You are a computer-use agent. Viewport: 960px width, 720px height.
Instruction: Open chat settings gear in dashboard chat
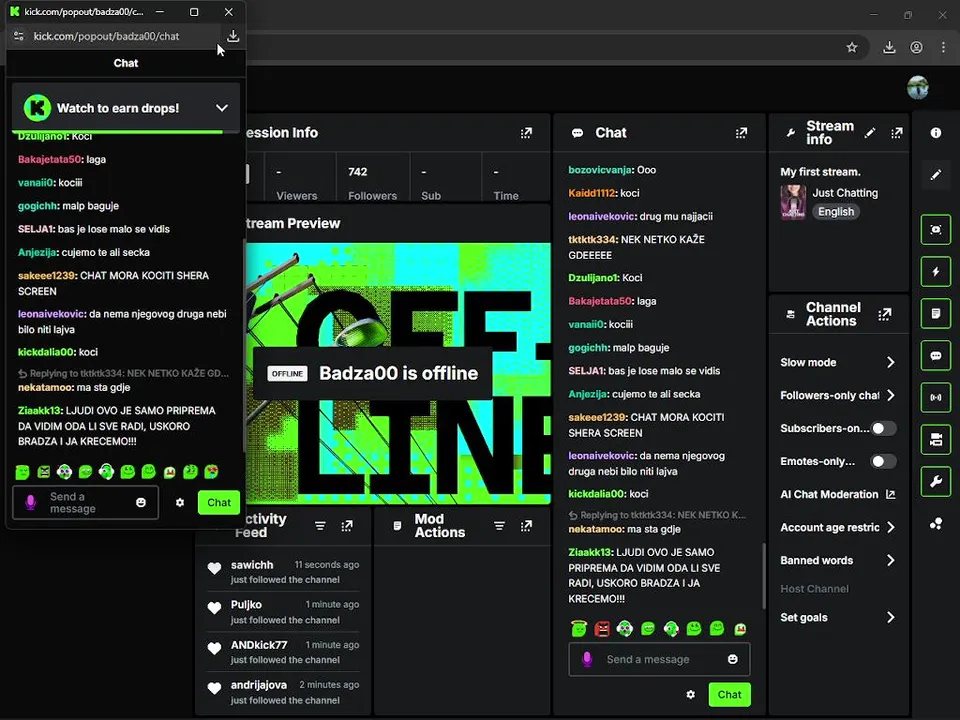coord(691,695)
